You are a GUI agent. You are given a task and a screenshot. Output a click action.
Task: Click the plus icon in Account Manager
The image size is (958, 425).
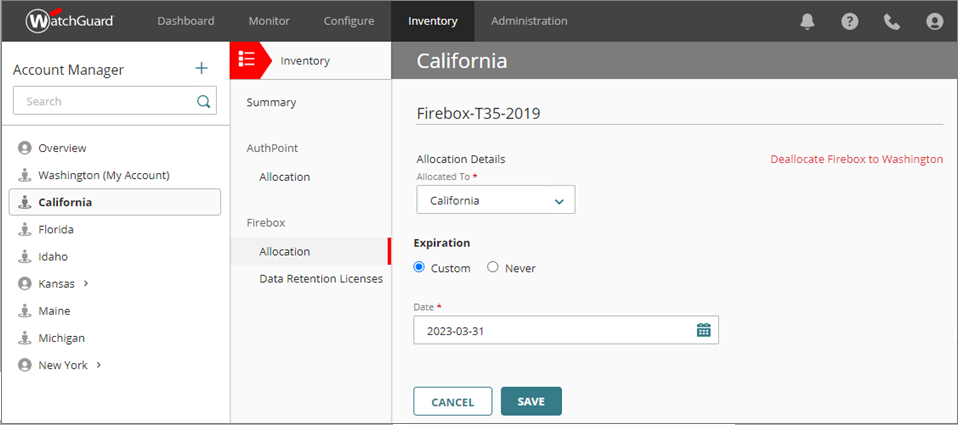(x=201, y=69)
